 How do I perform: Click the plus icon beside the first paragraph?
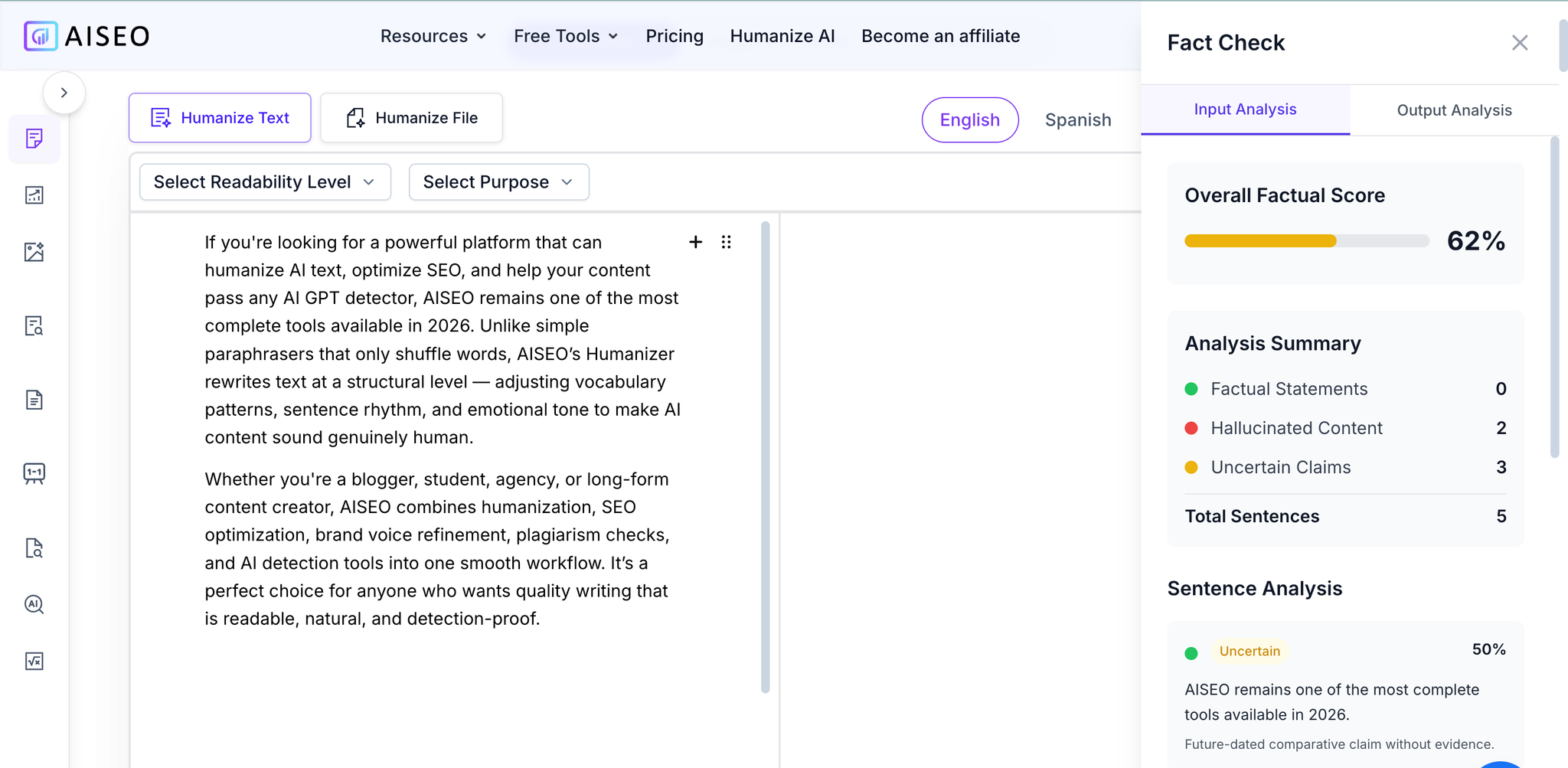(x=695, y=242)
